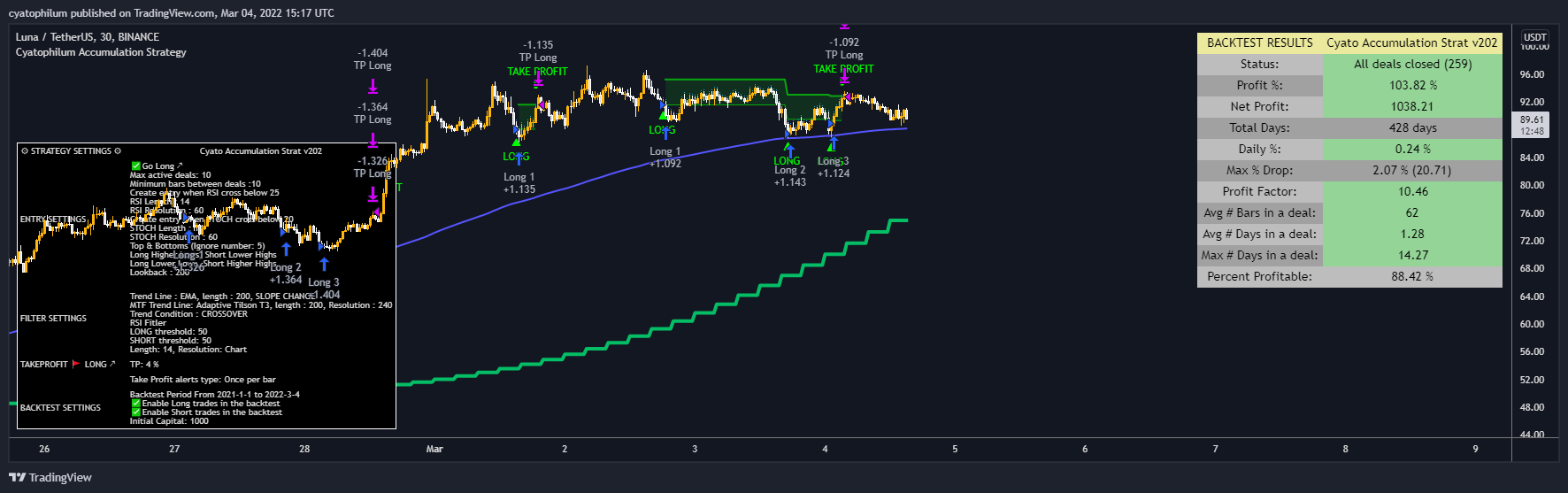1568x493 pixels.
Task: Click the blue entry arrow above Long 2 +1.364
Action: coord(286,249)
